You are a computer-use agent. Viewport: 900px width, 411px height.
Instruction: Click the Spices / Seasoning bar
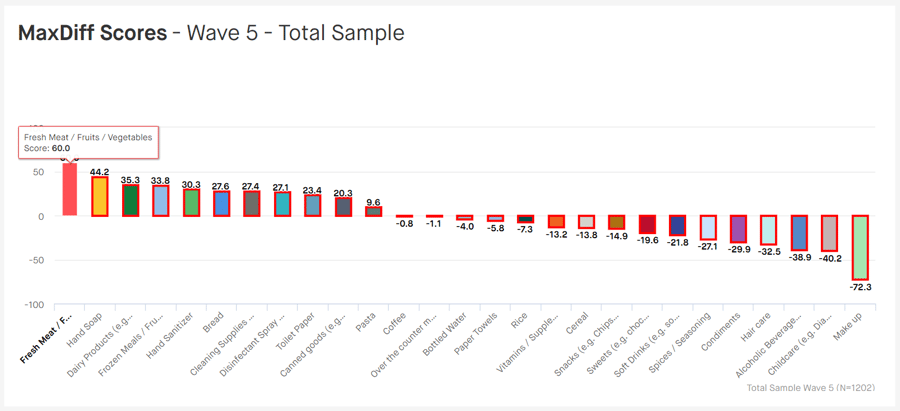pos(708,227)
